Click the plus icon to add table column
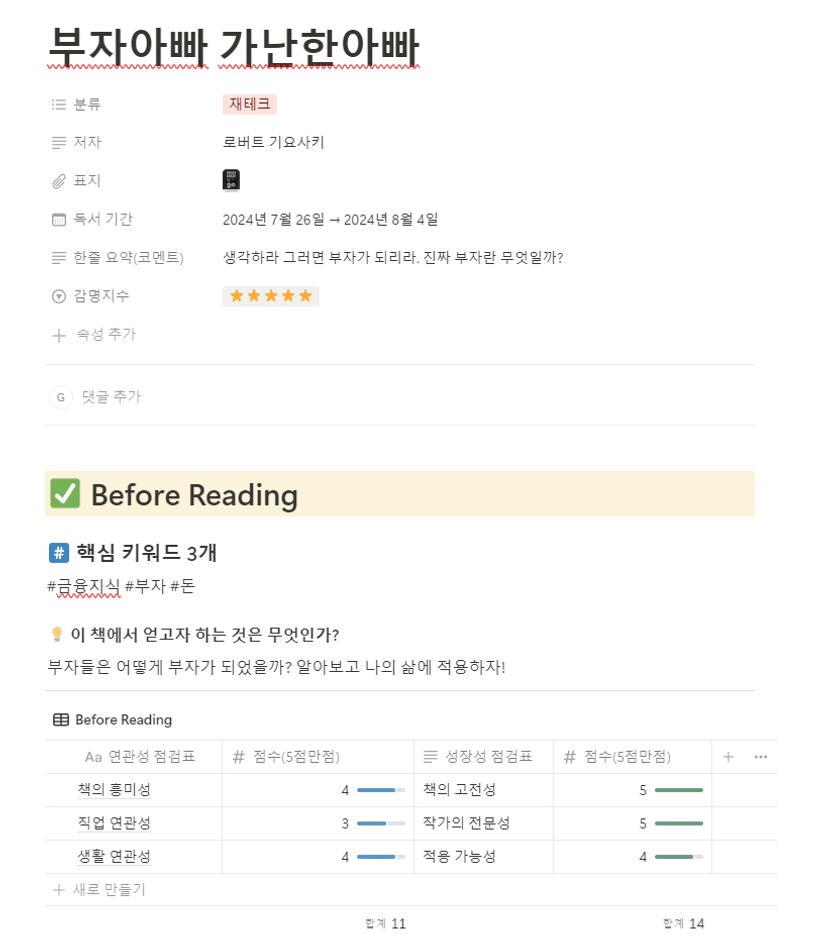827x935 pixels. click(728, 757)
